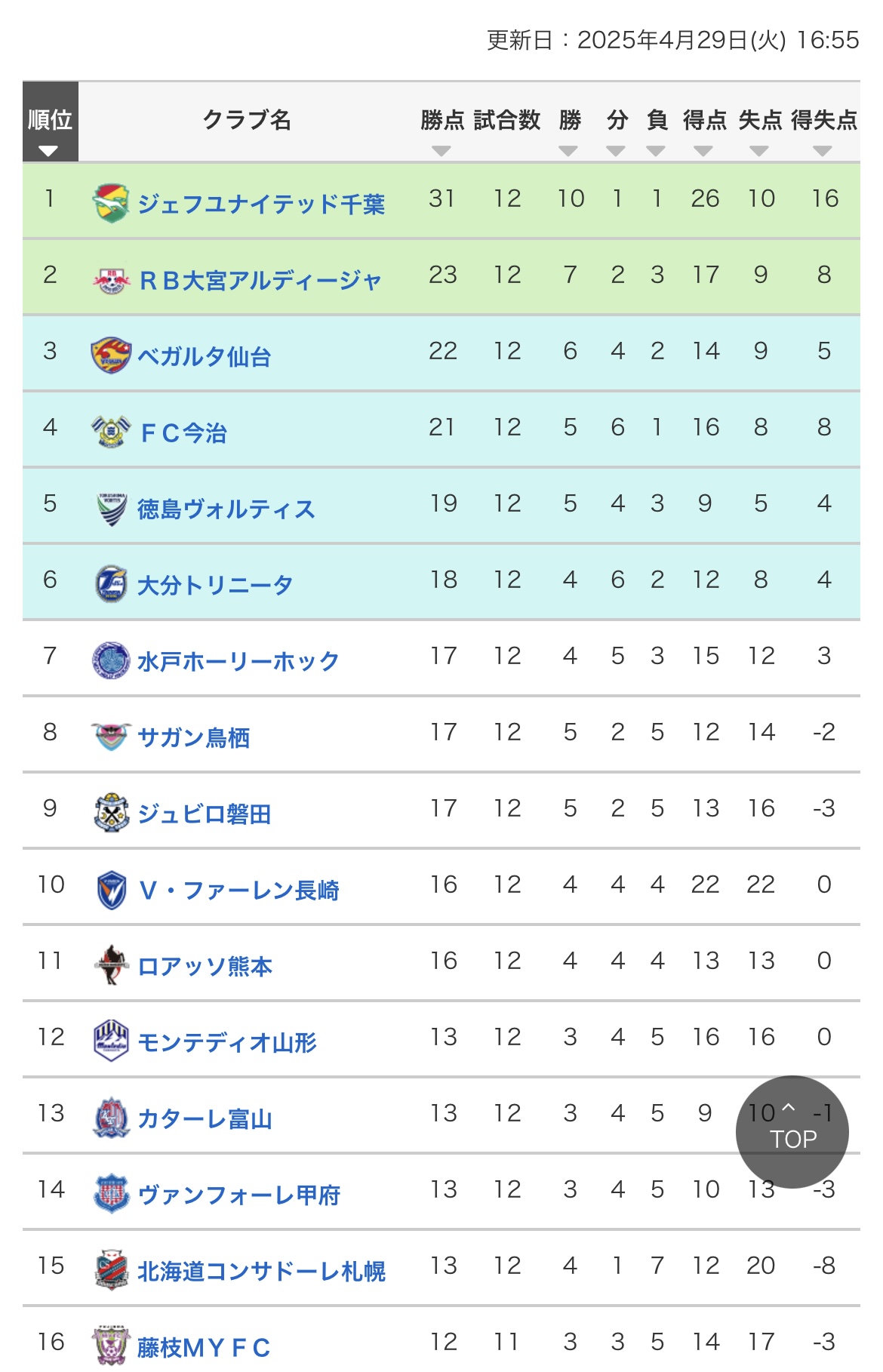Click the Vegalta Sendai club crest
This screenshot has width=883, height=1372.
click(x=111, y=355)
